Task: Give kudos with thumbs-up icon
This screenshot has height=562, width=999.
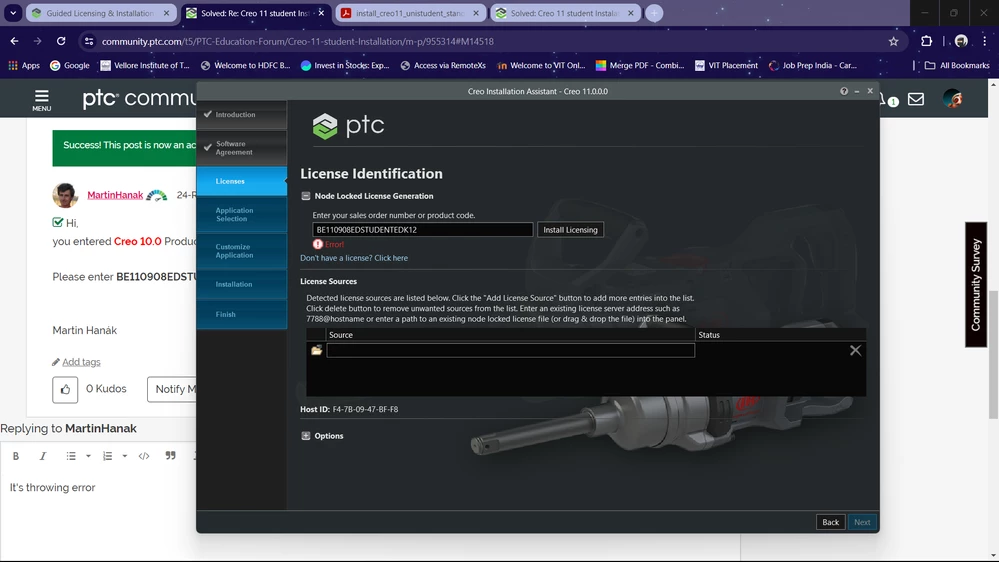Action: click(x=65, y=389)
